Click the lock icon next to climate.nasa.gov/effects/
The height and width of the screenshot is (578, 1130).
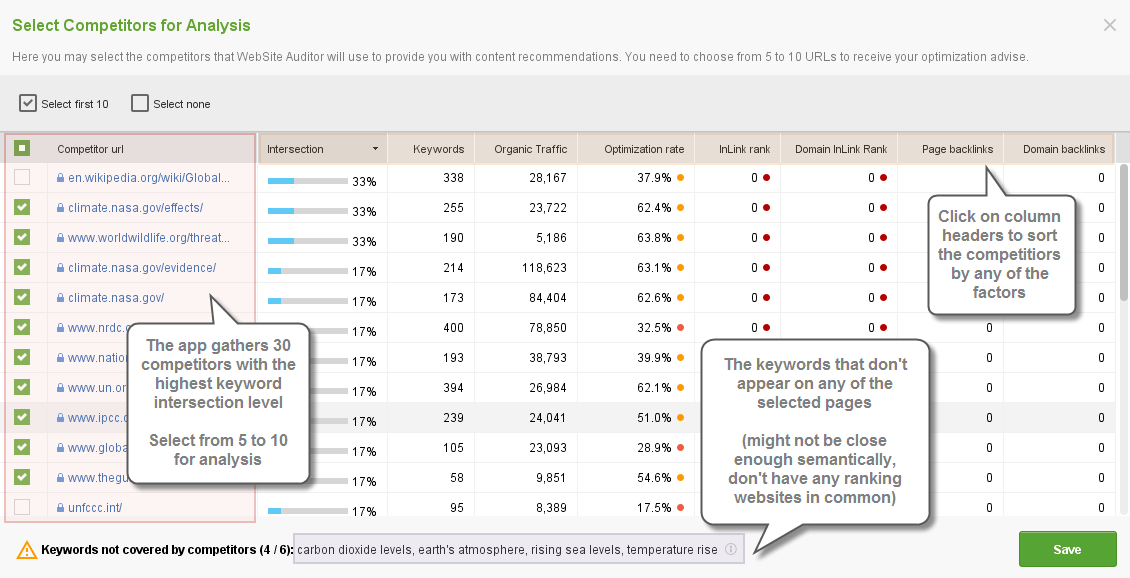(x=61, y=208)
